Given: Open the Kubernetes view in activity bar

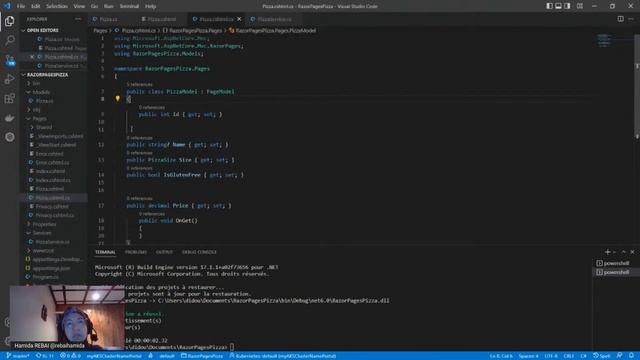Looking at the screenshot, I should (x=9, y=137).
